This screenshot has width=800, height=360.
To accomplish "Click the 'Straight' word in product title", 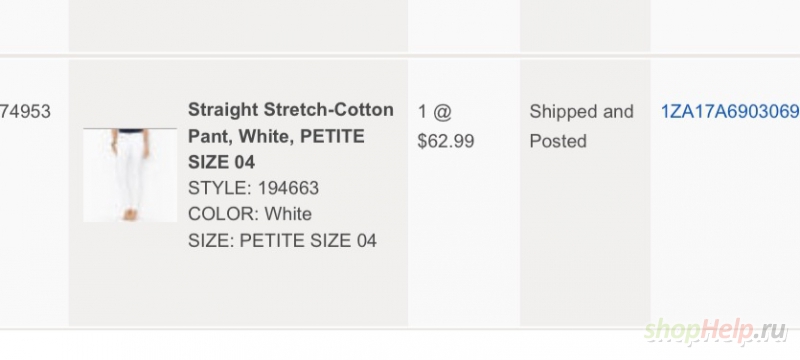I will coord(223,111).
